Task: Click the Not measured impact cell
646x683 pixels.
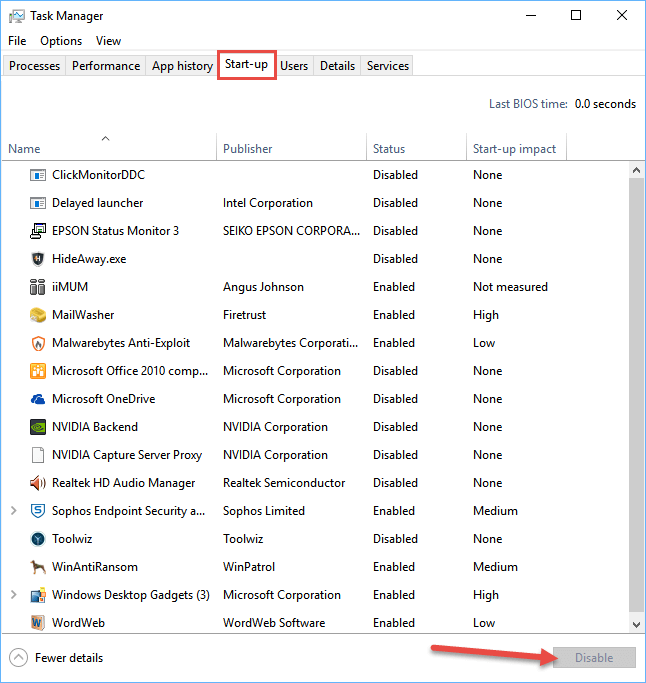Action: click(510, 287)
